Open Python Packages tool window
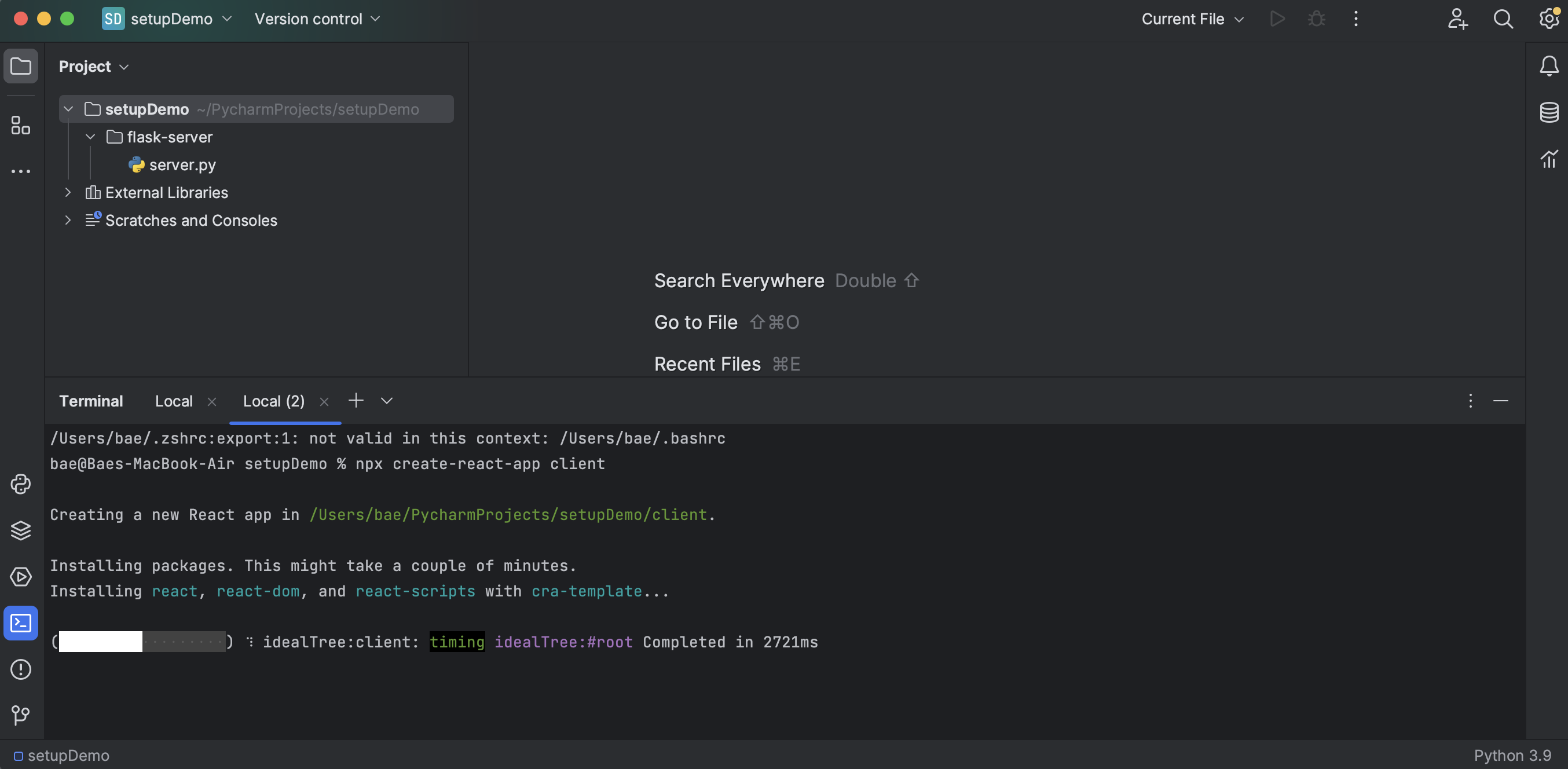Viewport: 1568px width, 769px height. [21, 530]
